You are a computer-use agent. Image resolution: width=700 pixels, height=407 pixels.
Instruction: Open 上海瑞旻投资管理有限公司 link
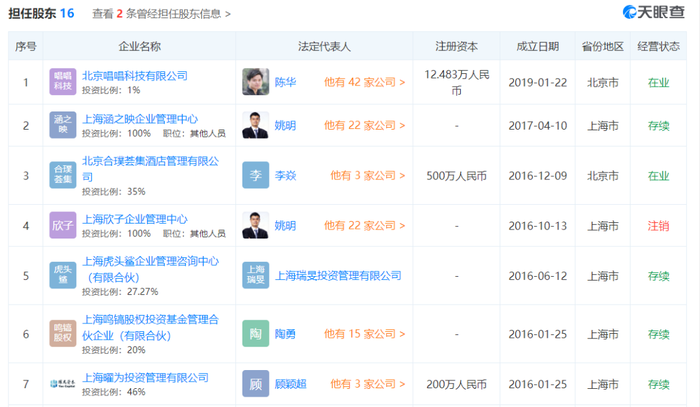(338, 276)
